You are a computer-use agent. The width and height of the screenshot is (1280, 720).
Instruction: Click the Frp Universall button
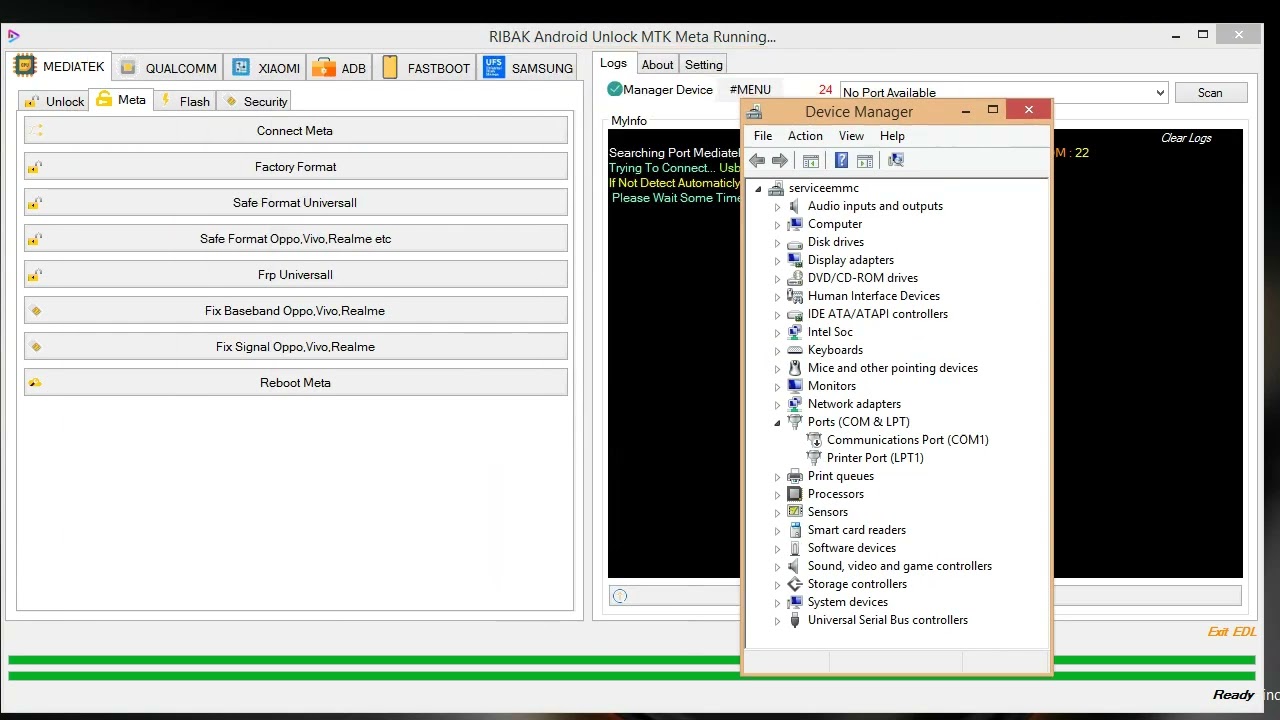point(296,275)
